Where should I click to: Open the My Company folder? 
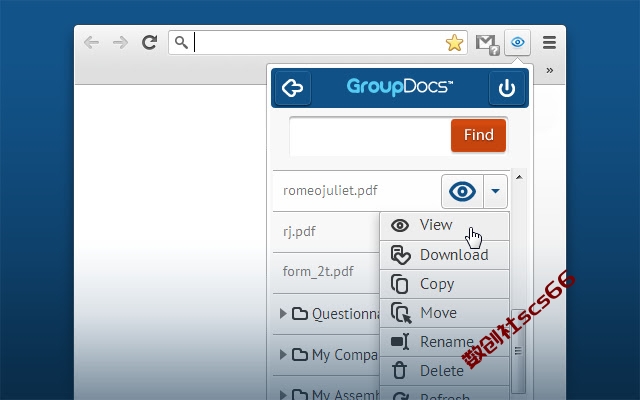pyautogui.click(x=336, y=354)
